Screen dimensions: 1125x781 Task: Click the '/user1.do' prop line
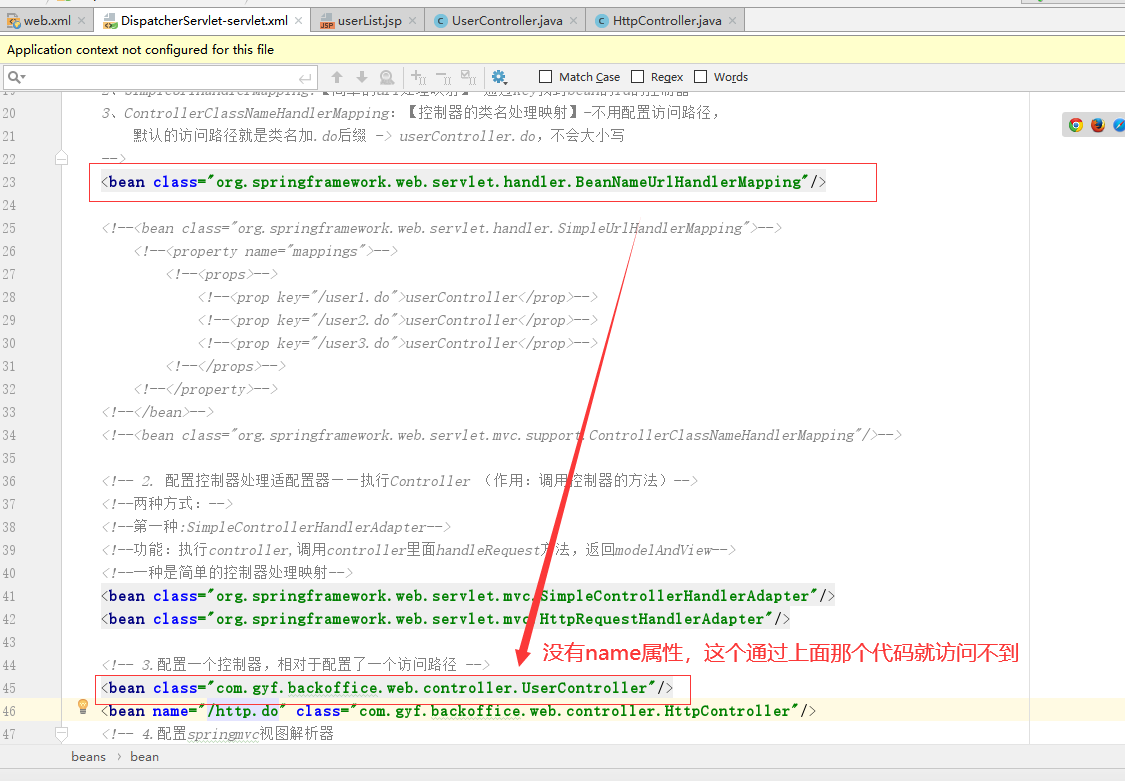pos(397,297)
